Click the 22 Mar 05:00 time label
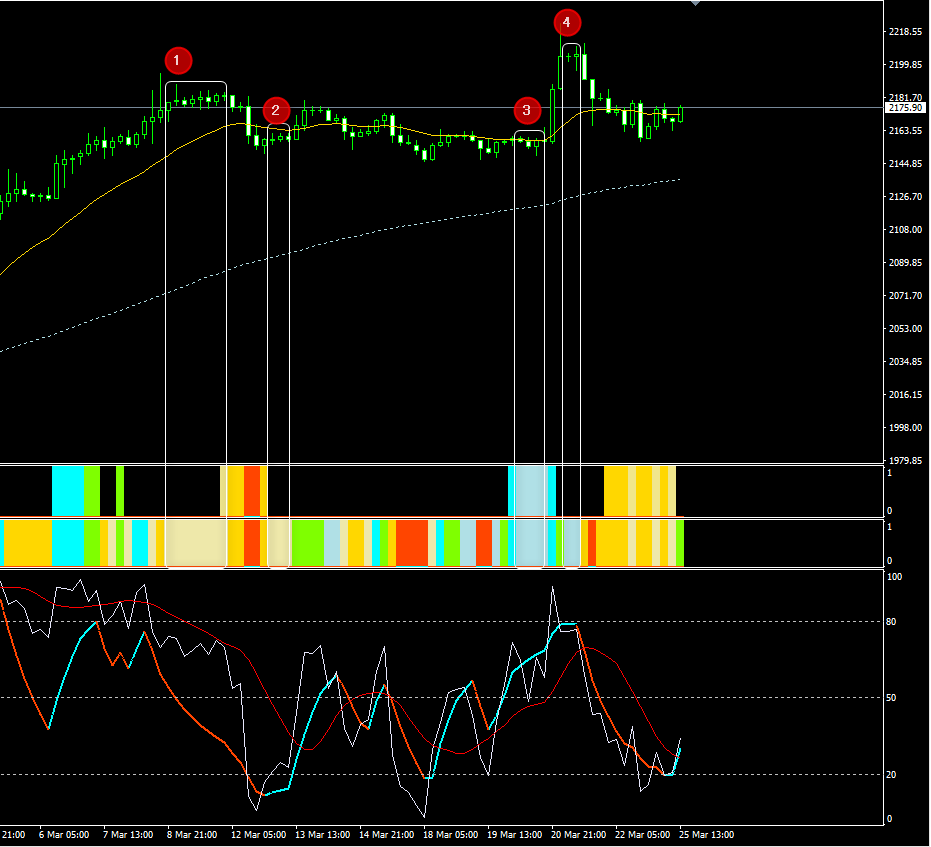This screenshot has height=847, width=931. point(642,835)
